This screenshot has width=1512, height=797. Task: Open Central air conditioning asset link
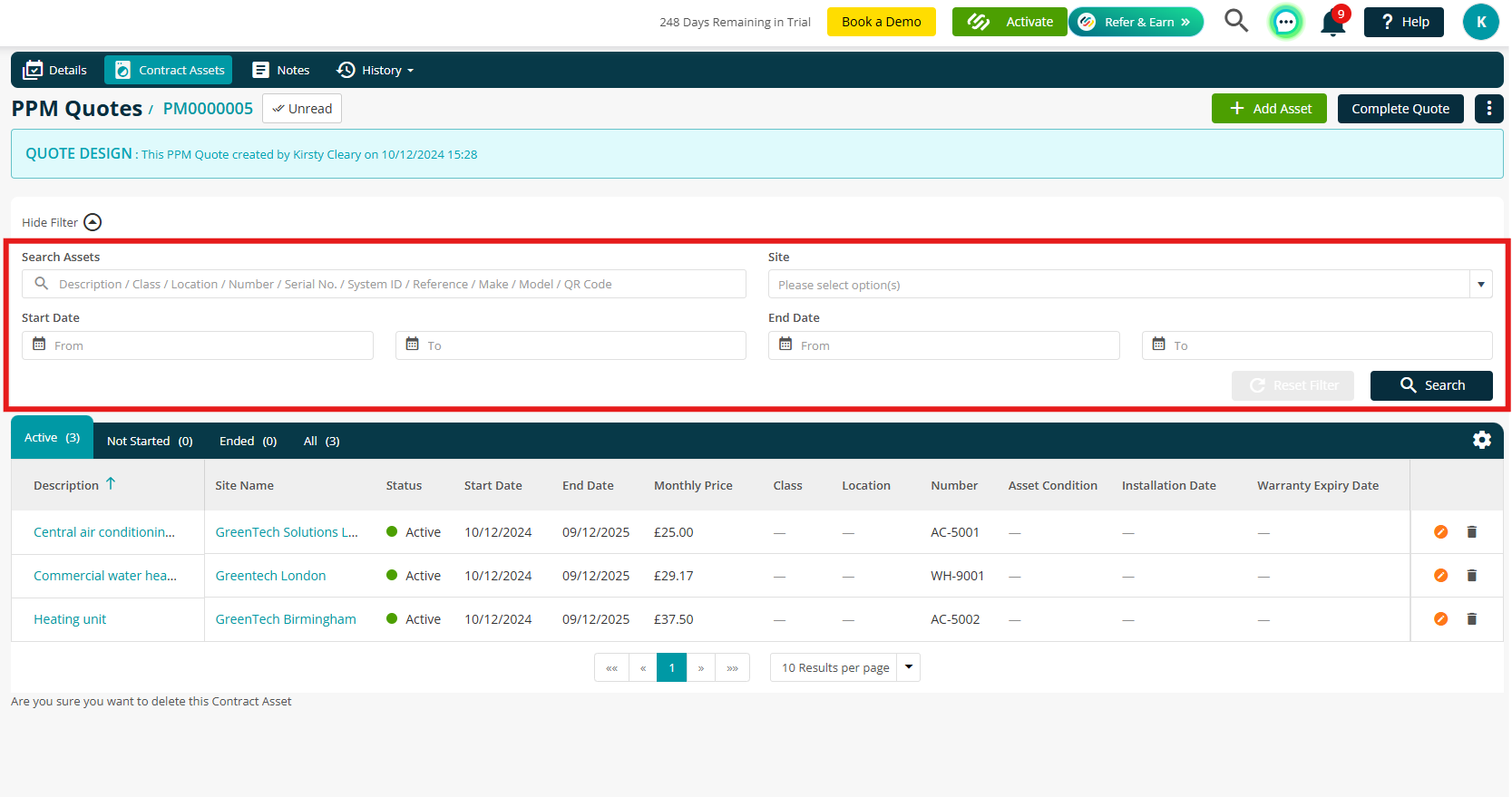pyautogui.click(x=104, y=532)
